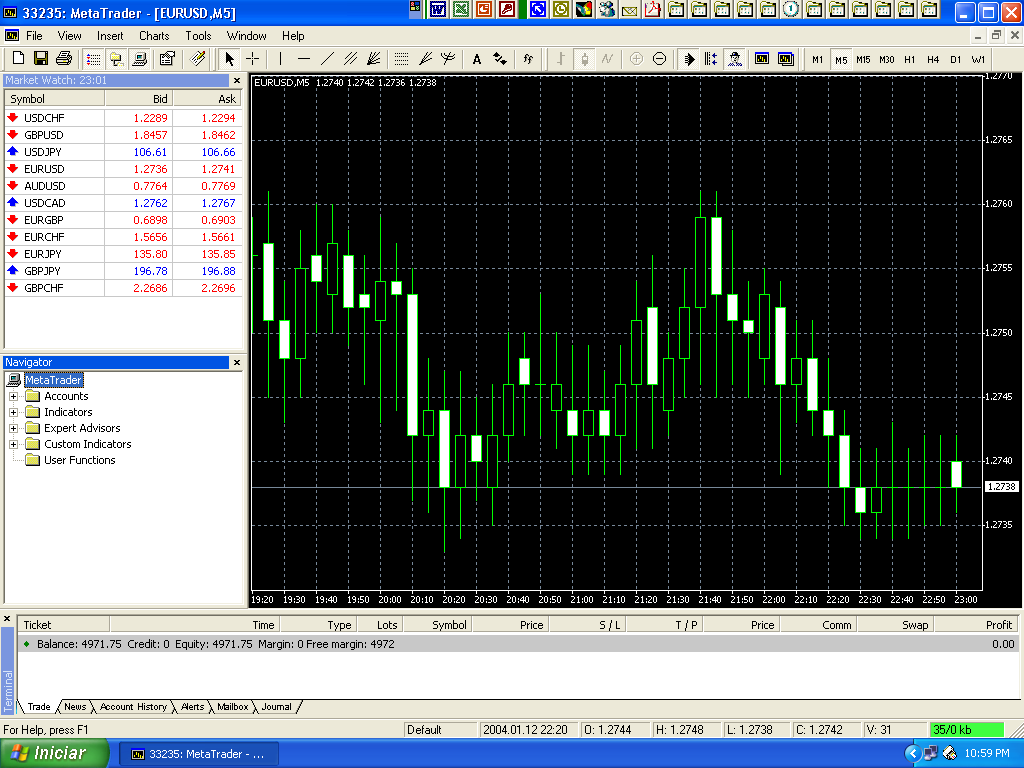Switch chart to M30 timeframe

(887, 59)
